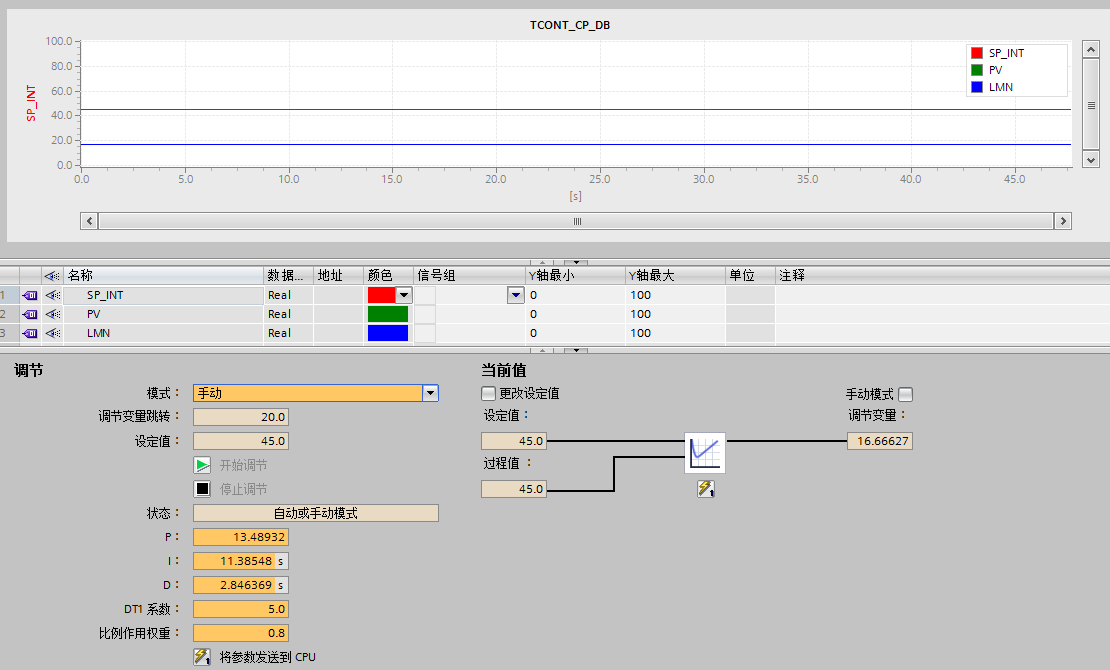
Task: Select the SP_INT name cell
Action: pos(164,295)
